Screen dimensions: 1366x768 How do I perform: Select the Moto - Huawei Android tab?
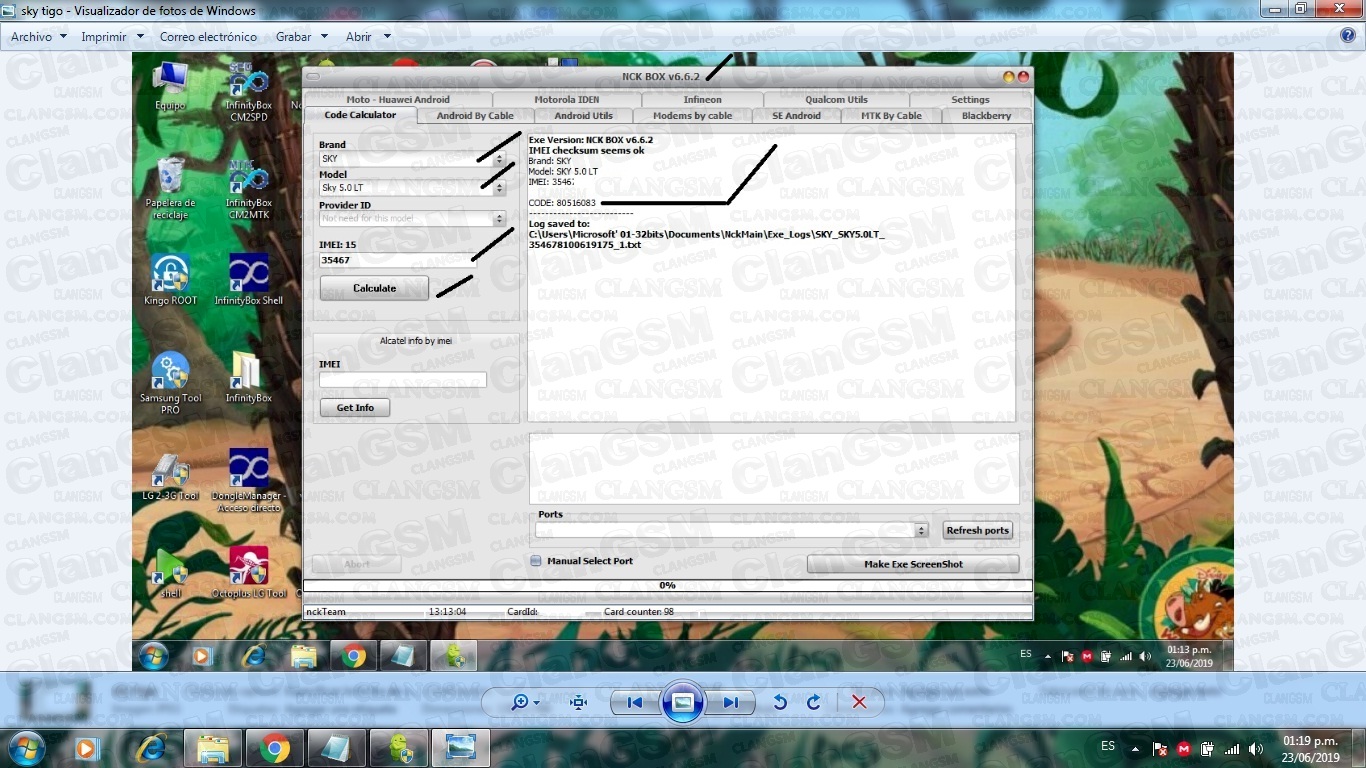click(398, 100)
